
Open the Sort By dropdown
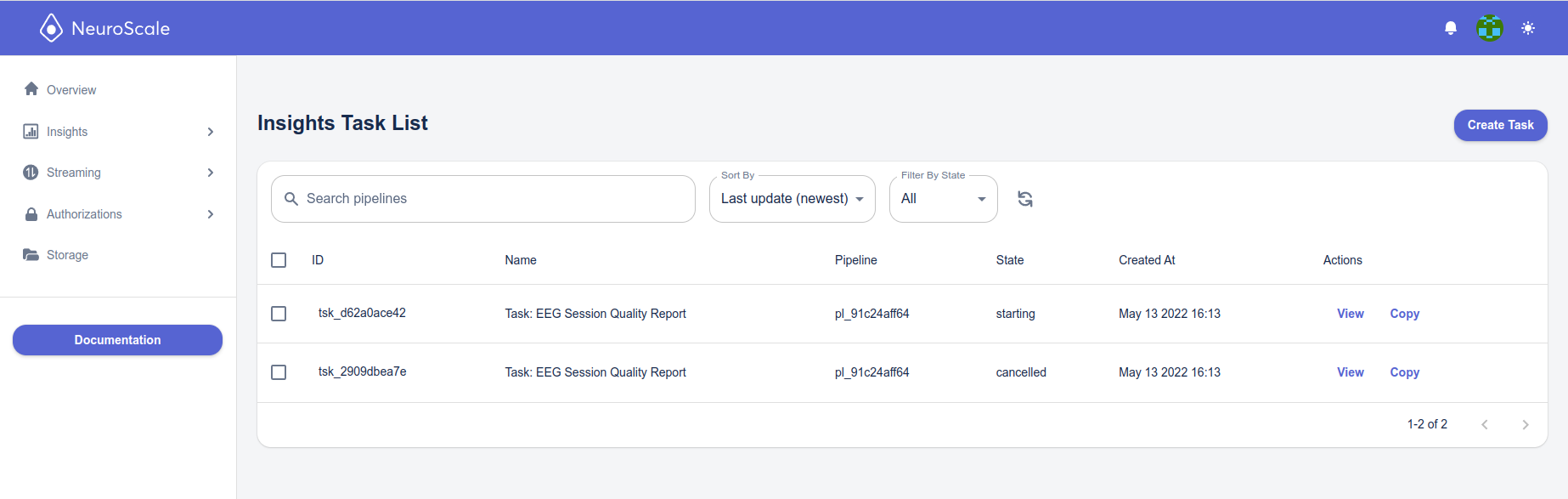(792, 199)
